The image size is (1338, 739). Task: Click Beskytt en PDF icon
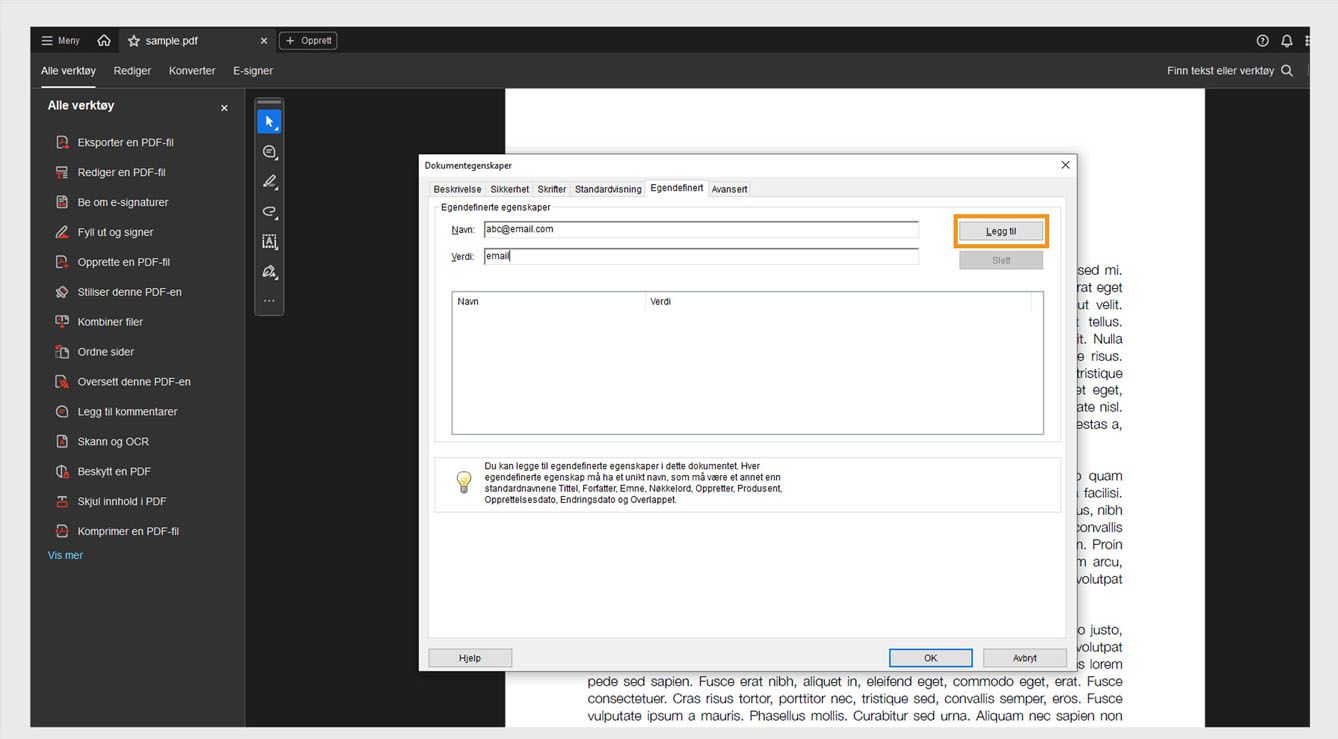(62, 472)
